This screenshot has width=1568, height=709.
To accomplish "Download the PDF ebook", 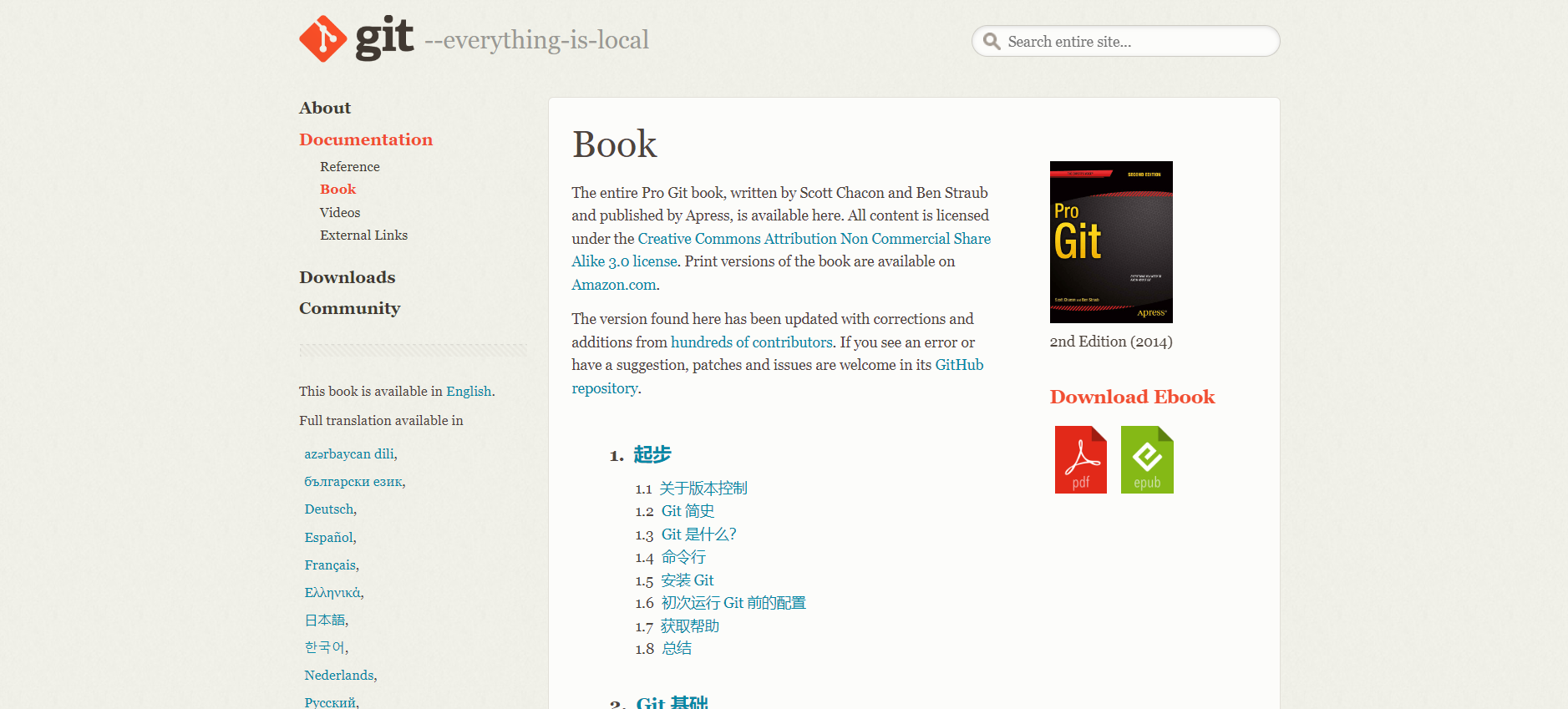I will click(1080, 460).
